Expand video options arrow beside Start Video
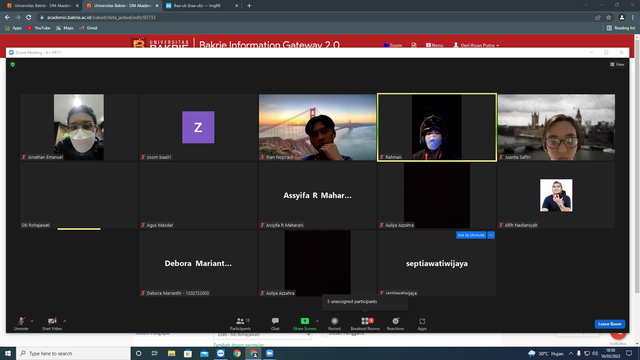The width and height of the screenshot is (640, 360). click(x=64, y=321)
